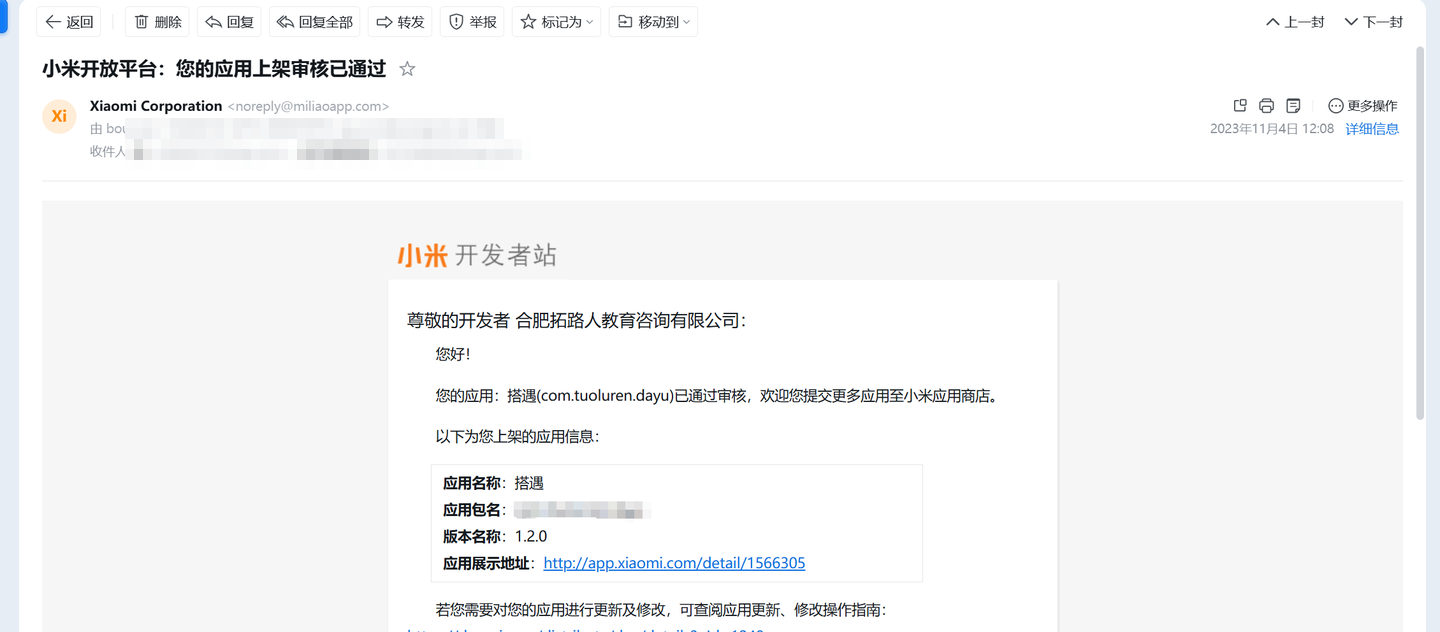Click the trash icon on 删除
1440x632 pixels.
coord(142,22)
